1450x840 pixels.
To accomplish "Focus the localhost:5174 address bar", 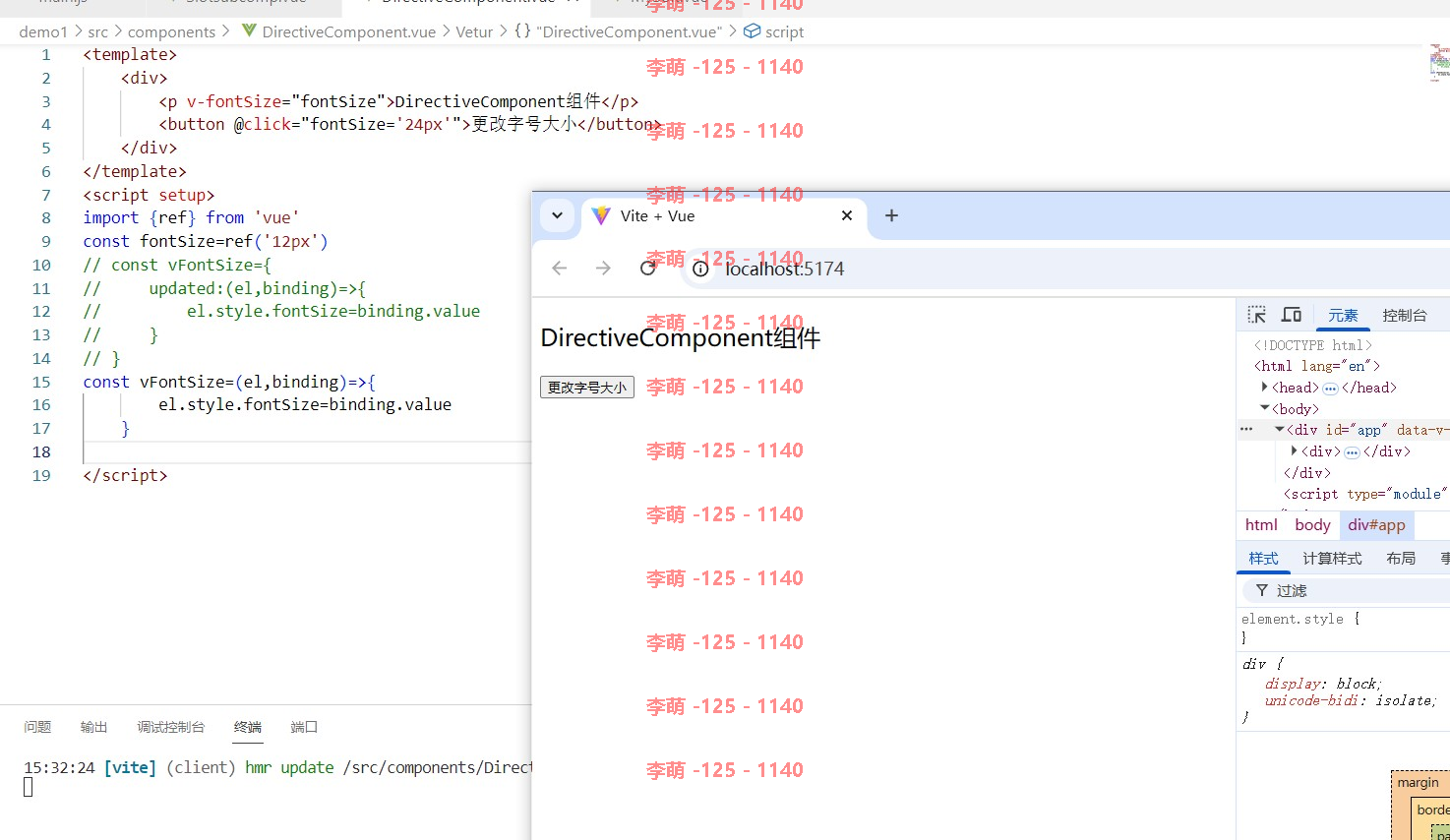I will [x=1065, y=269].
